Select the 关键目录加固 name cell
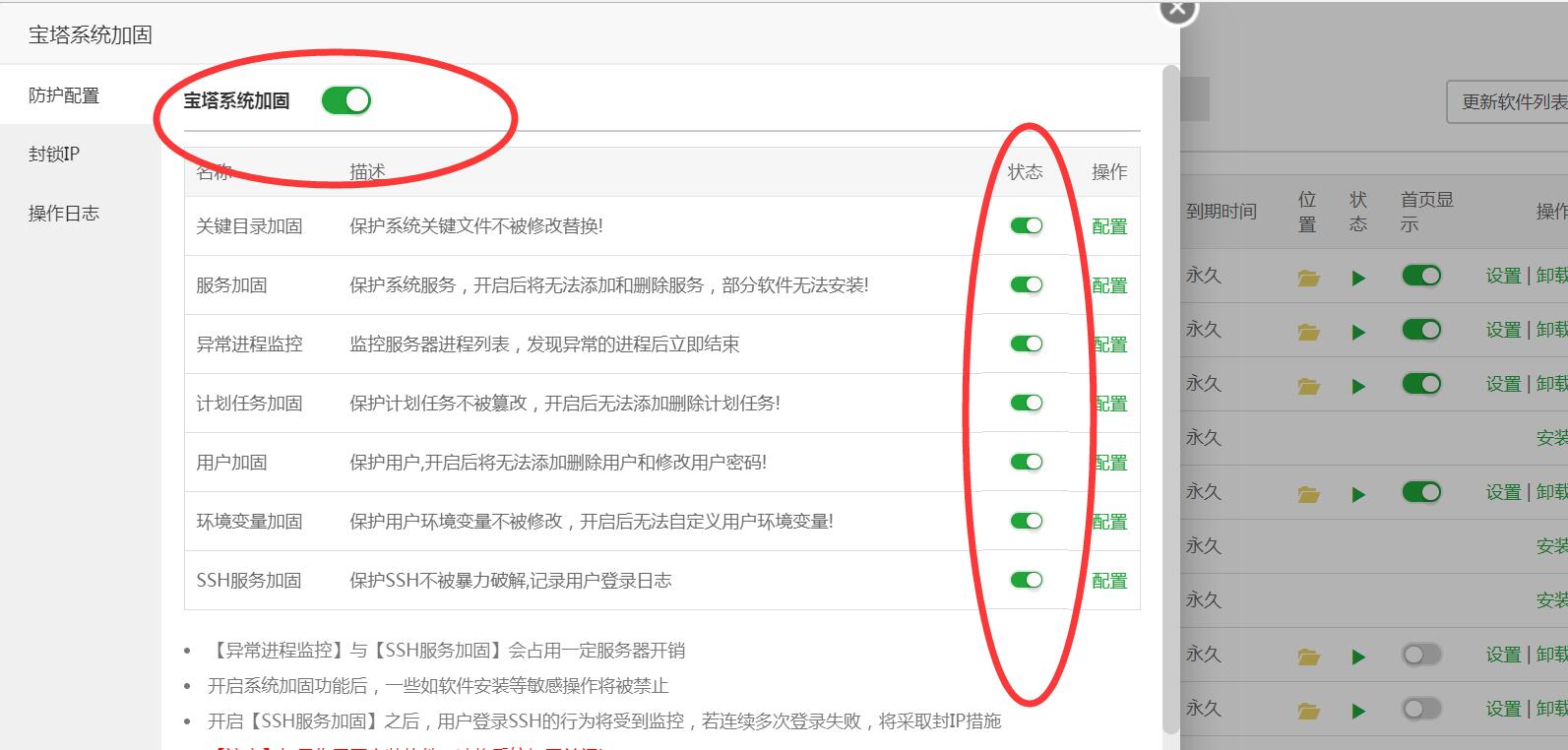 coord(249,226)
